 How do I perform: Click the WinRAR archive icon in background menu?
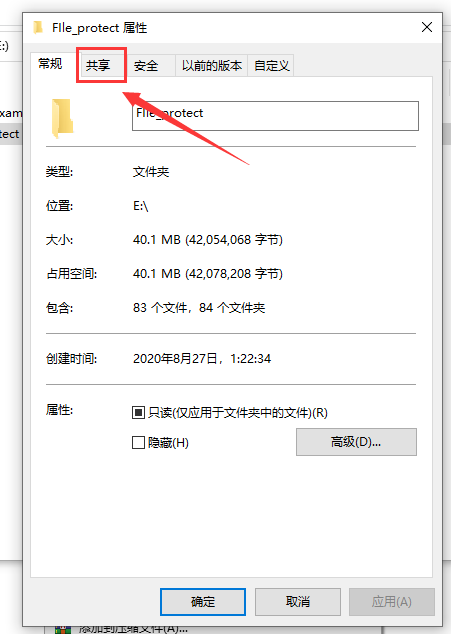click(x=63, y=630)
